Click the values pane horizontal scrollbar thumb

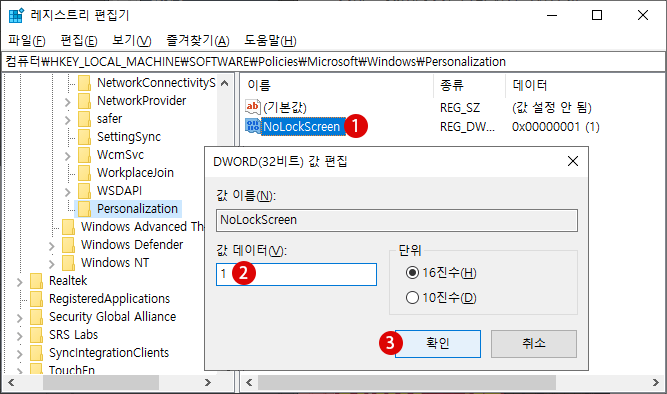click(x=407, y=383)
